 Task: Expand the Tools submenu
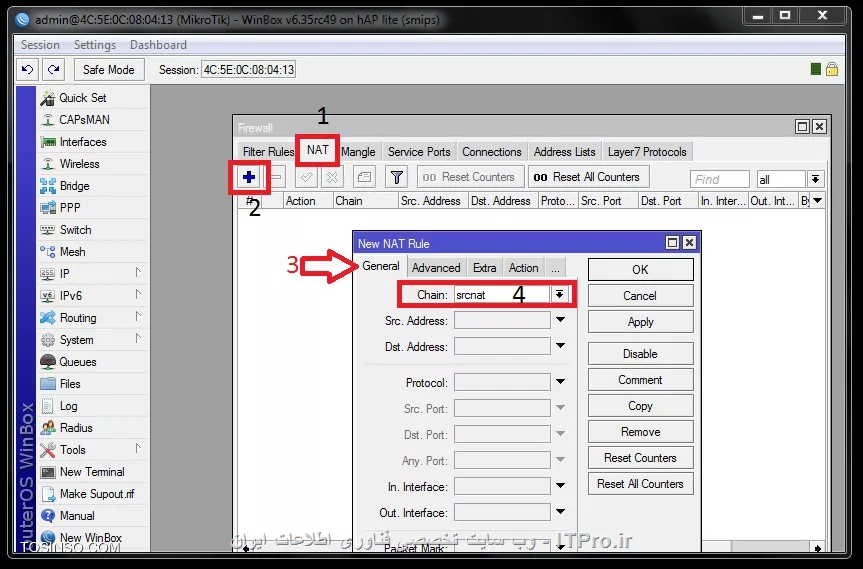138,448
